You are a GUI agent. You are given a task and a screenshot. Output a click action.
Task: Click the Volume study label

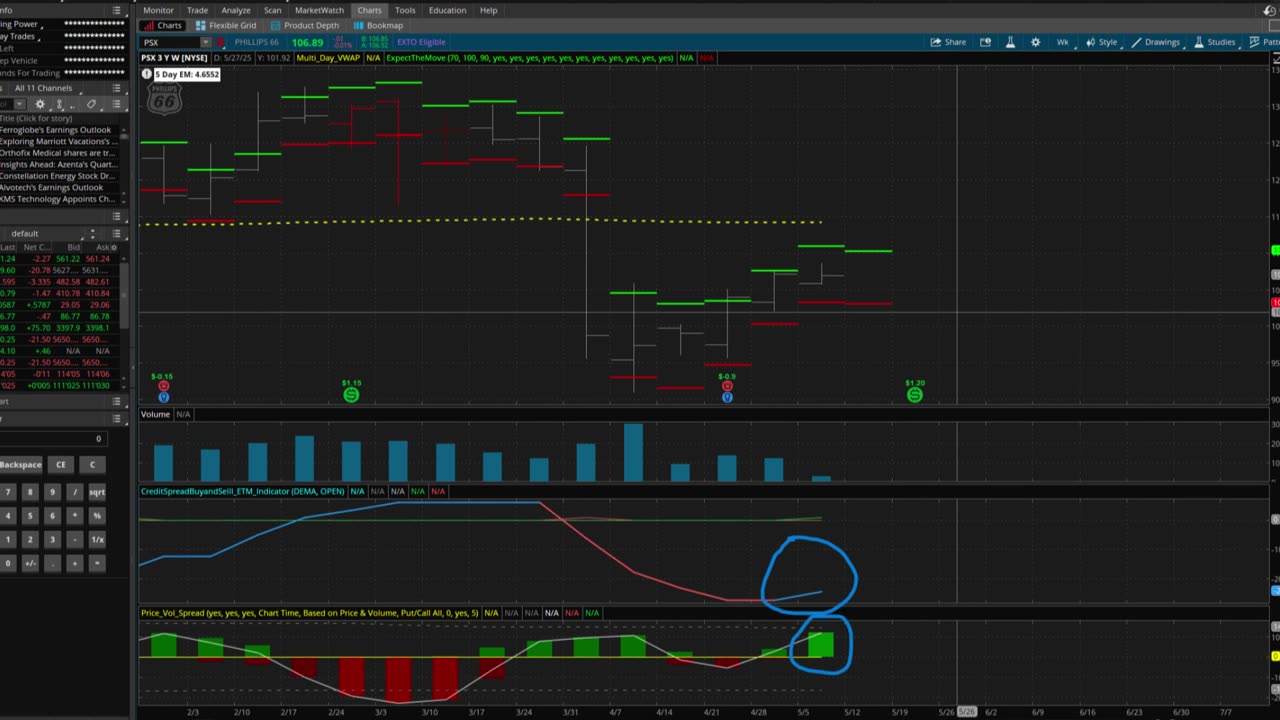point(155,414)
